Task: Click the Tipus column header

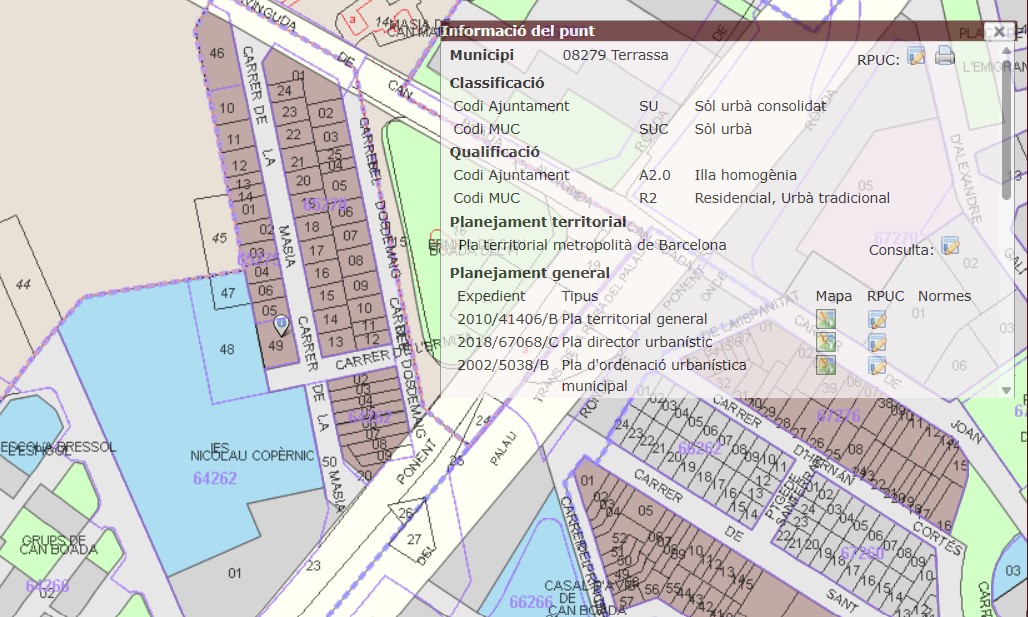Action: [x=580, y=296]
